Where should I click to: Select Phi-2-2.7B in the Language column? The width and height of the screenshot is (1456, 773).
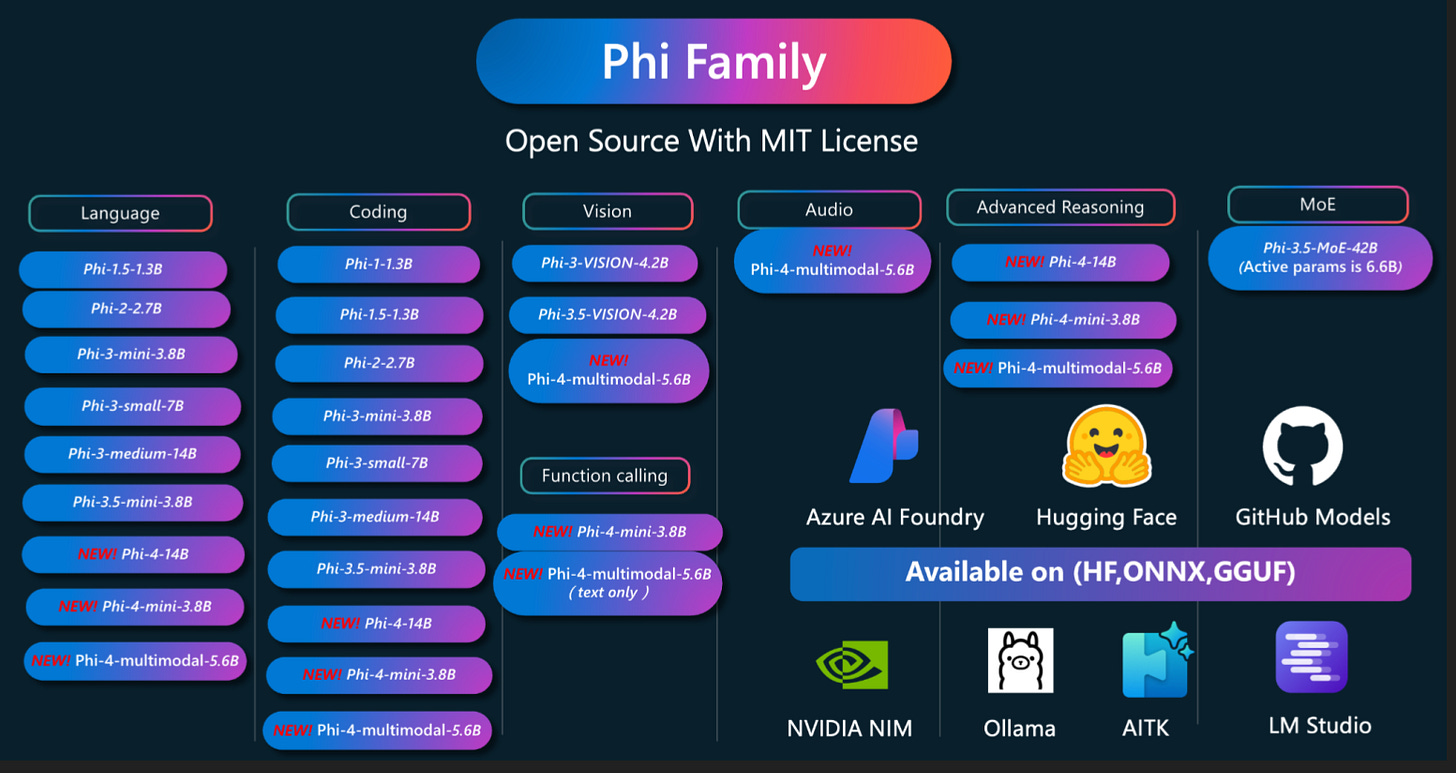(x=126, y=309)
